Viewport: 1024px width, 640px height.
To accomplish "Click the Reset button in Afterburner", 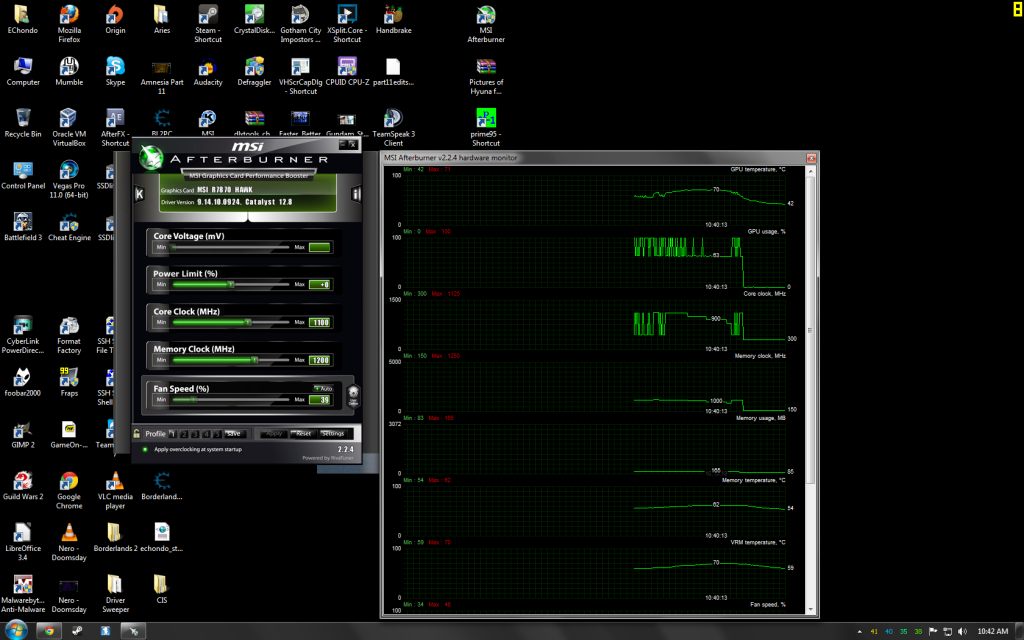I will point(303,434).
